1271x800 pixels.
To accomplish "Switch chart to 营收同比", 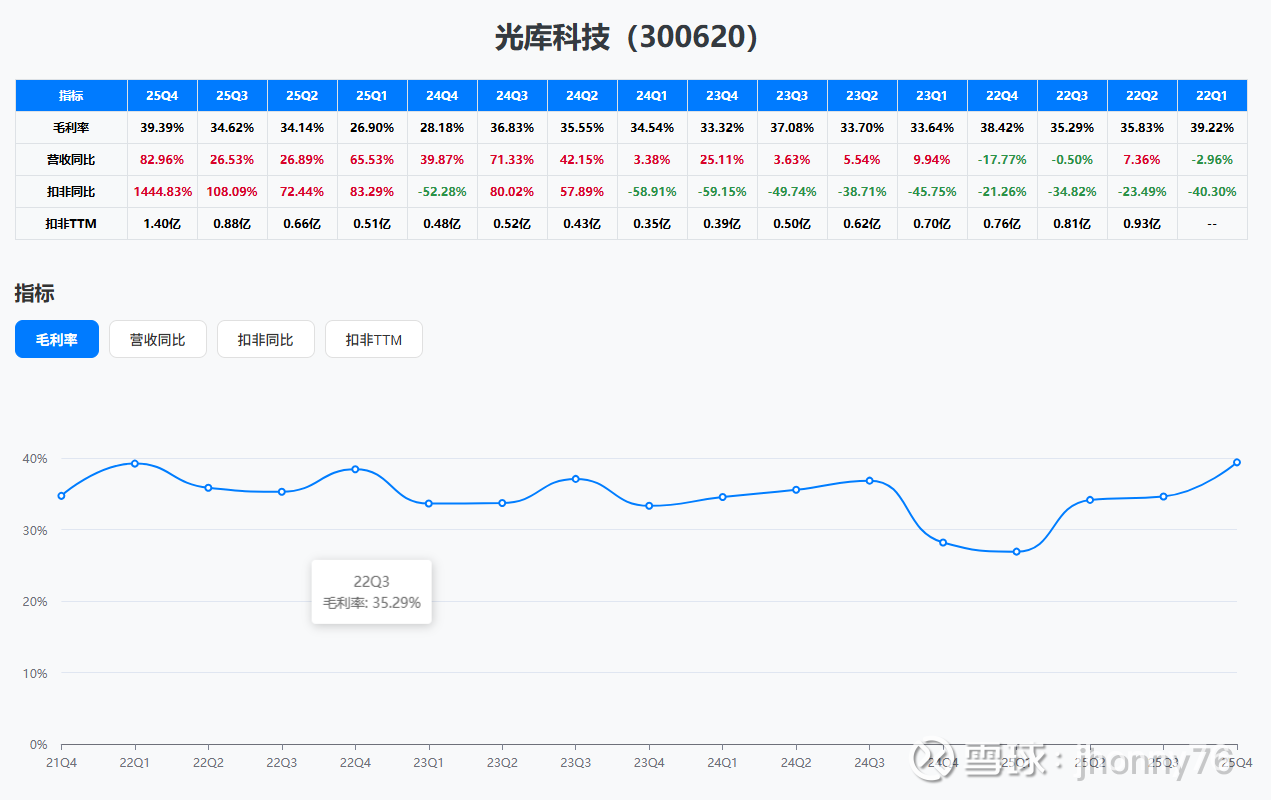I will [x=157, y=339].
